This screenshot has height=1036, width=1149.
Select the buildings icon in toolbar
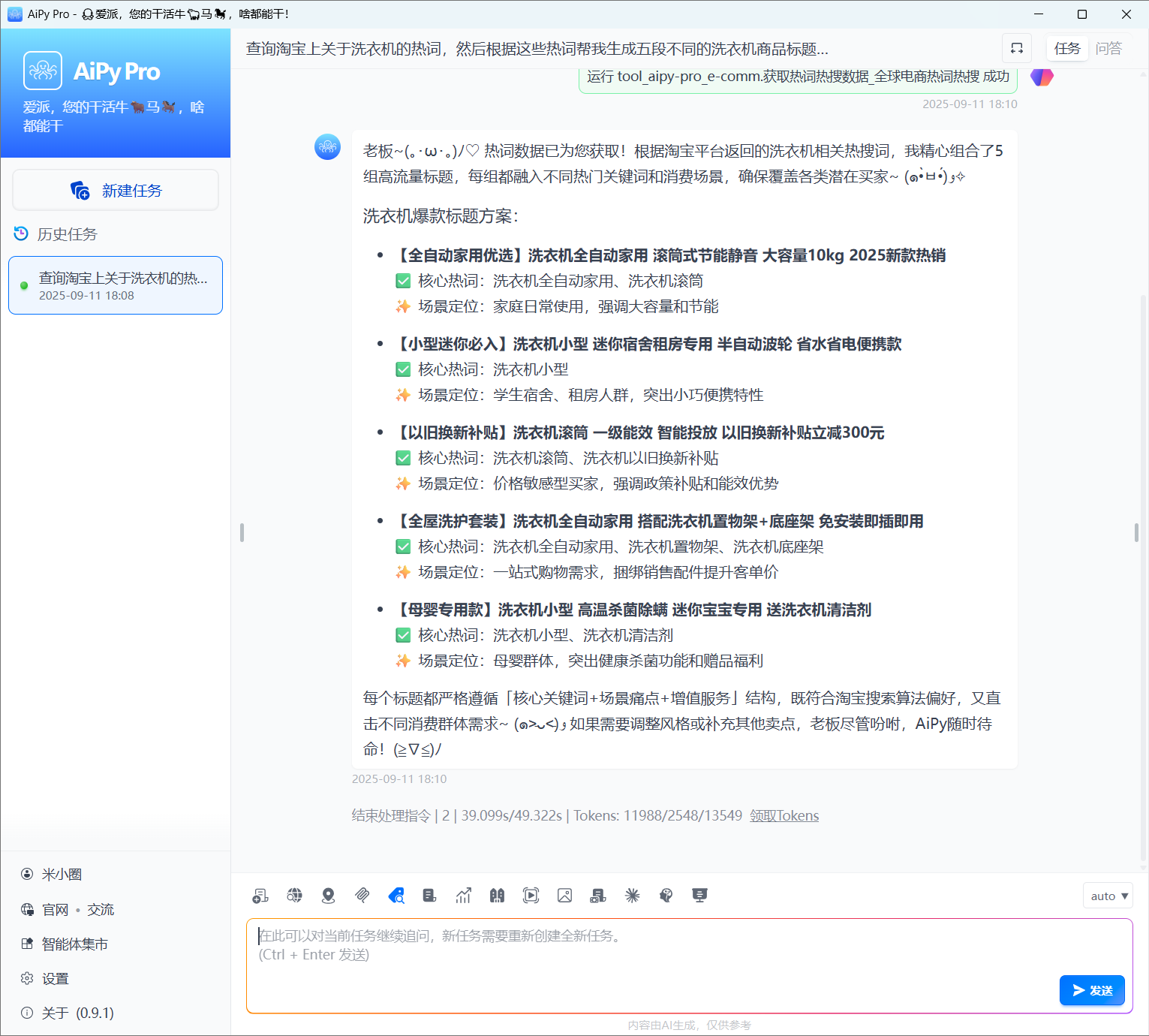(497, 896)
